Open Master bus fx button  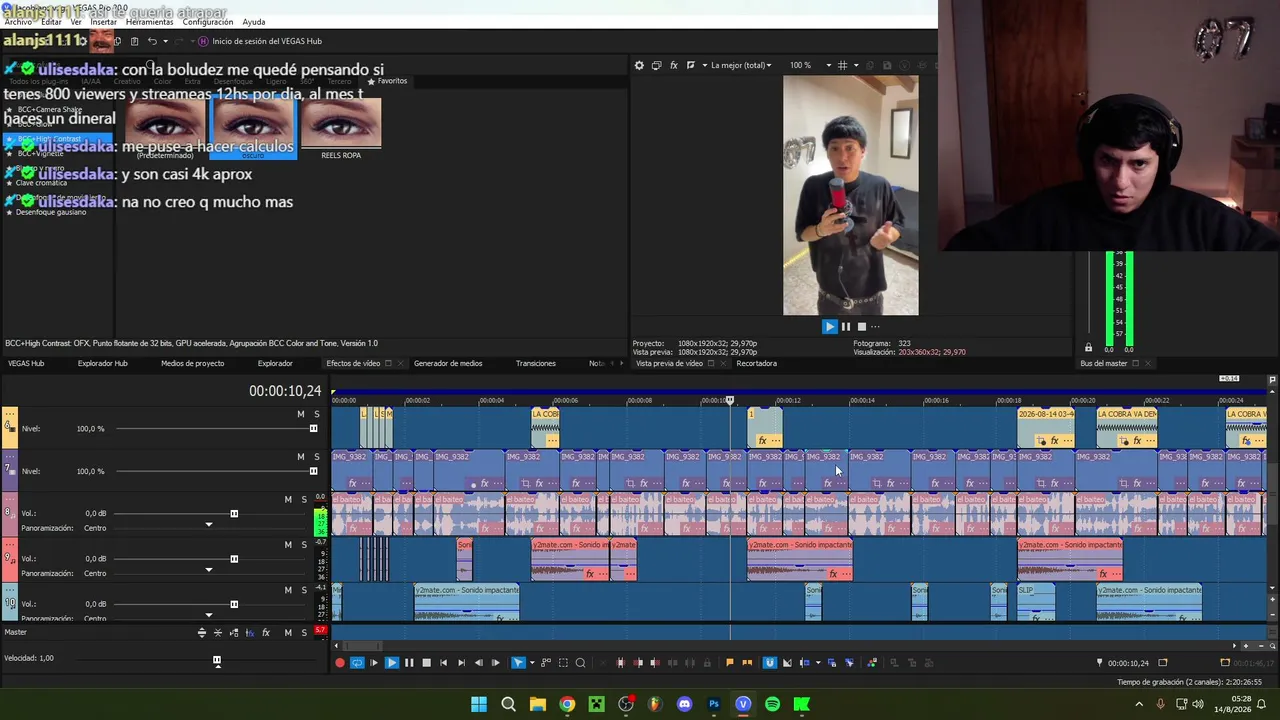(266, 633)
